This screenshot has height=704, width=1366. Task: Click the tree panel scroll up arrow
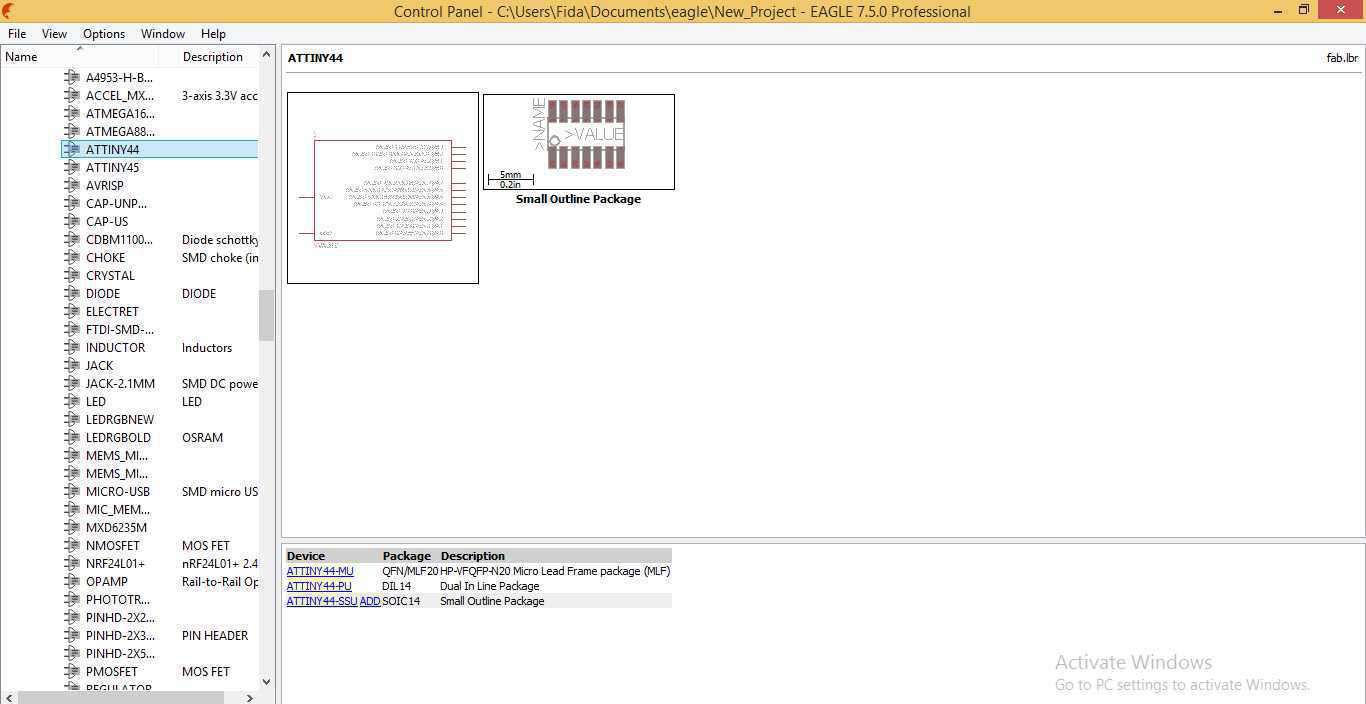(x=266, y=55)
